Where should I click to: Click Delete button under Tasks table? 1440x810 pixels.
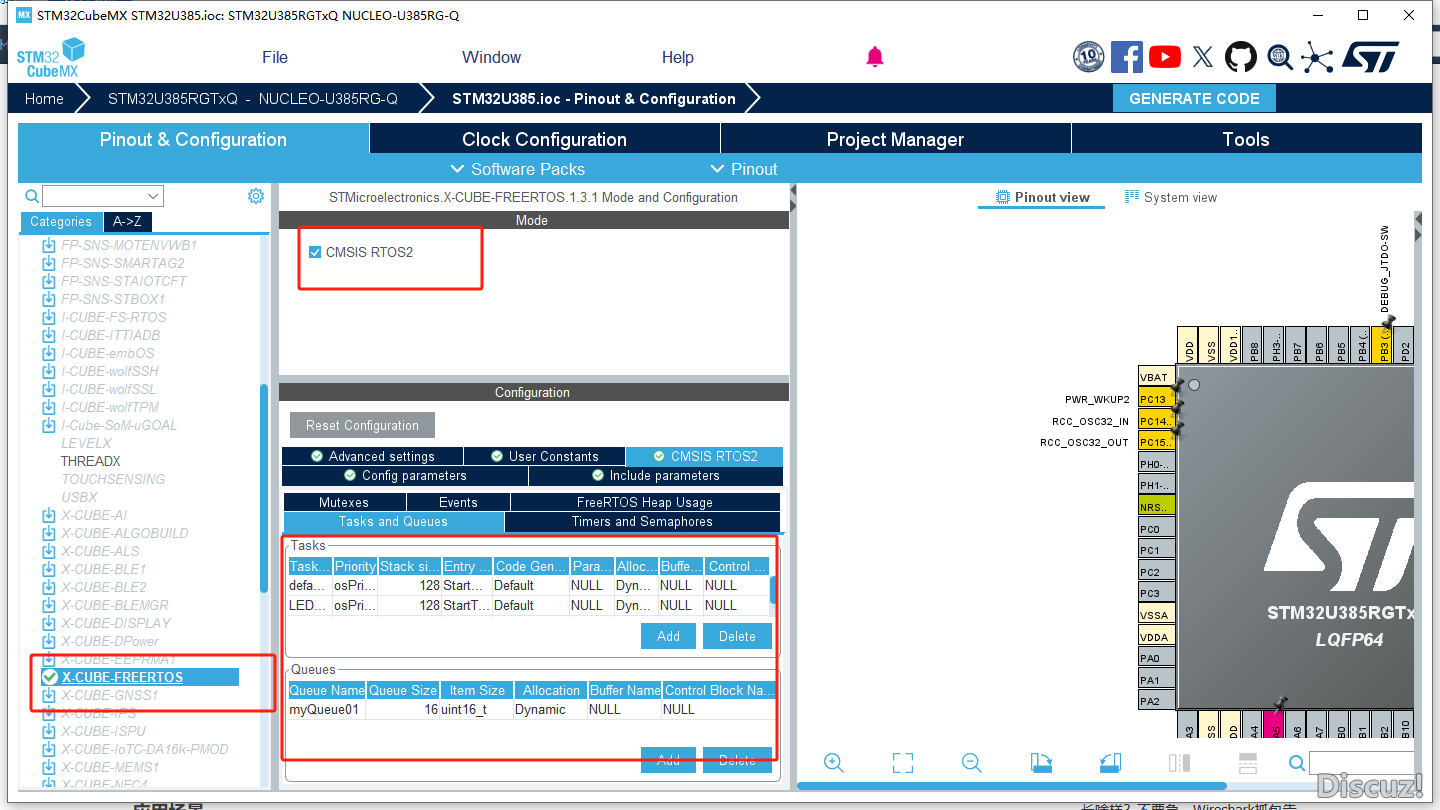(737, 636)
